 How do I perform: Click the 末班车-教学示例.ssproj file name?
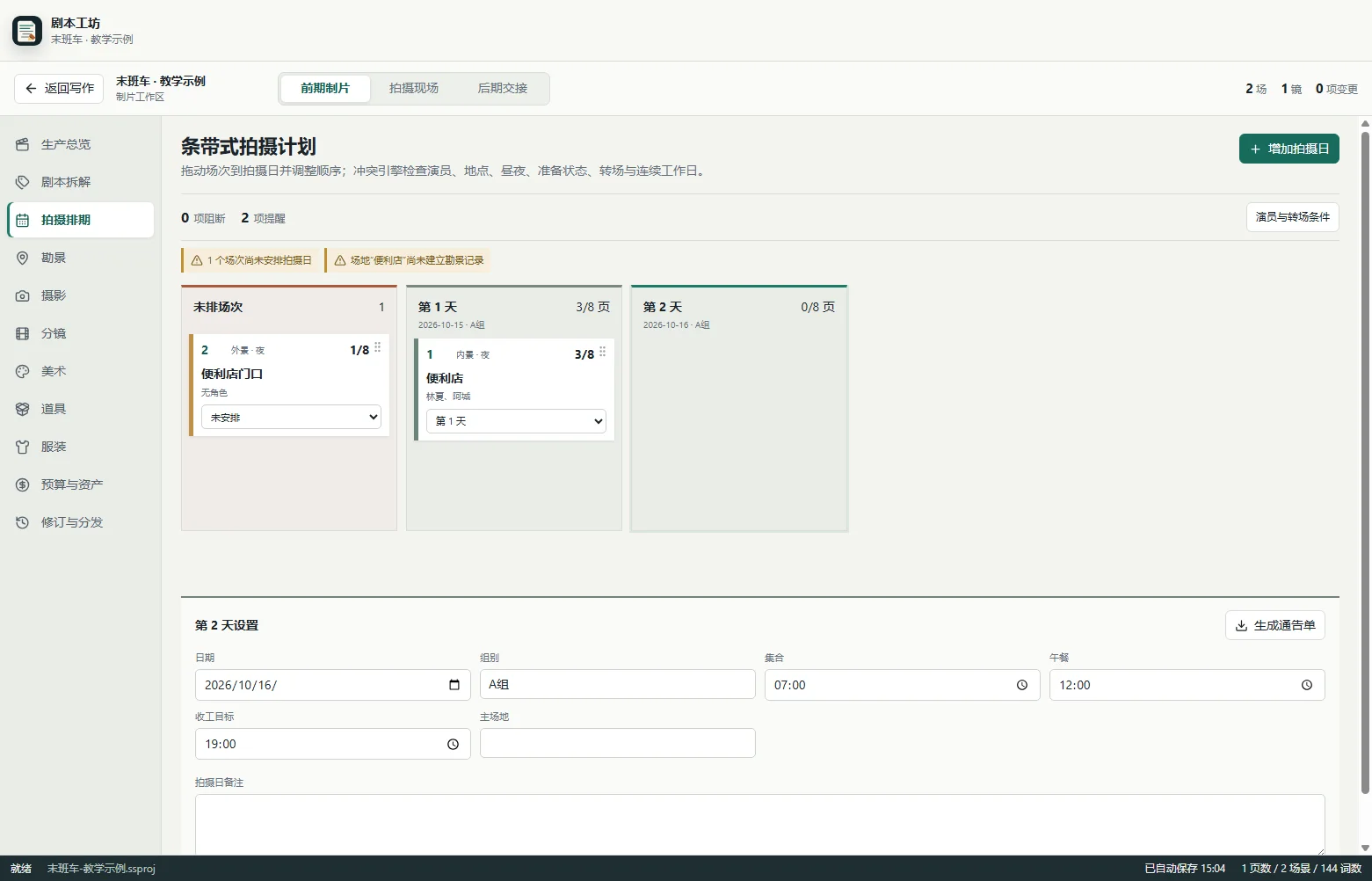101,869
